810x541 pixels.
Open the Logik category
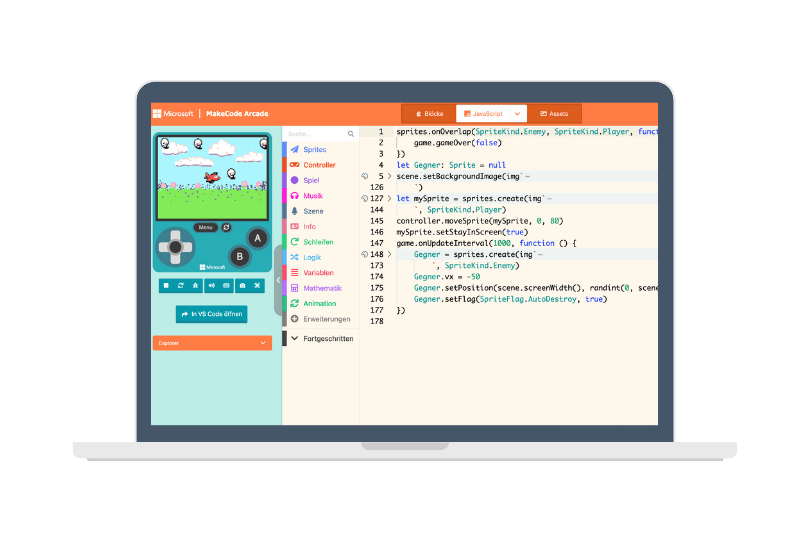pos(320,257)
